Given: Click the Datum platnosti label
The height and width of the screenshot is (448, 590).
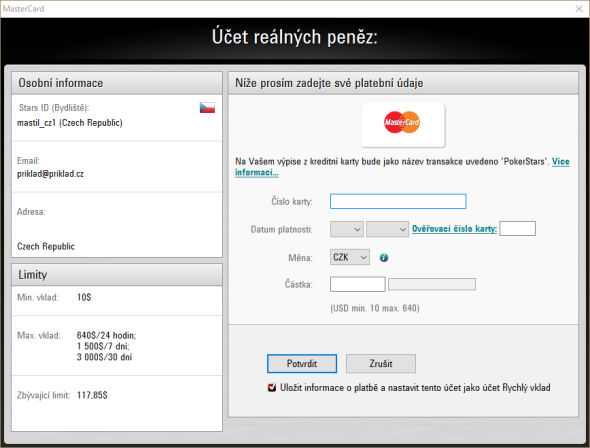Looking at the screenshot, I should 281,229.
